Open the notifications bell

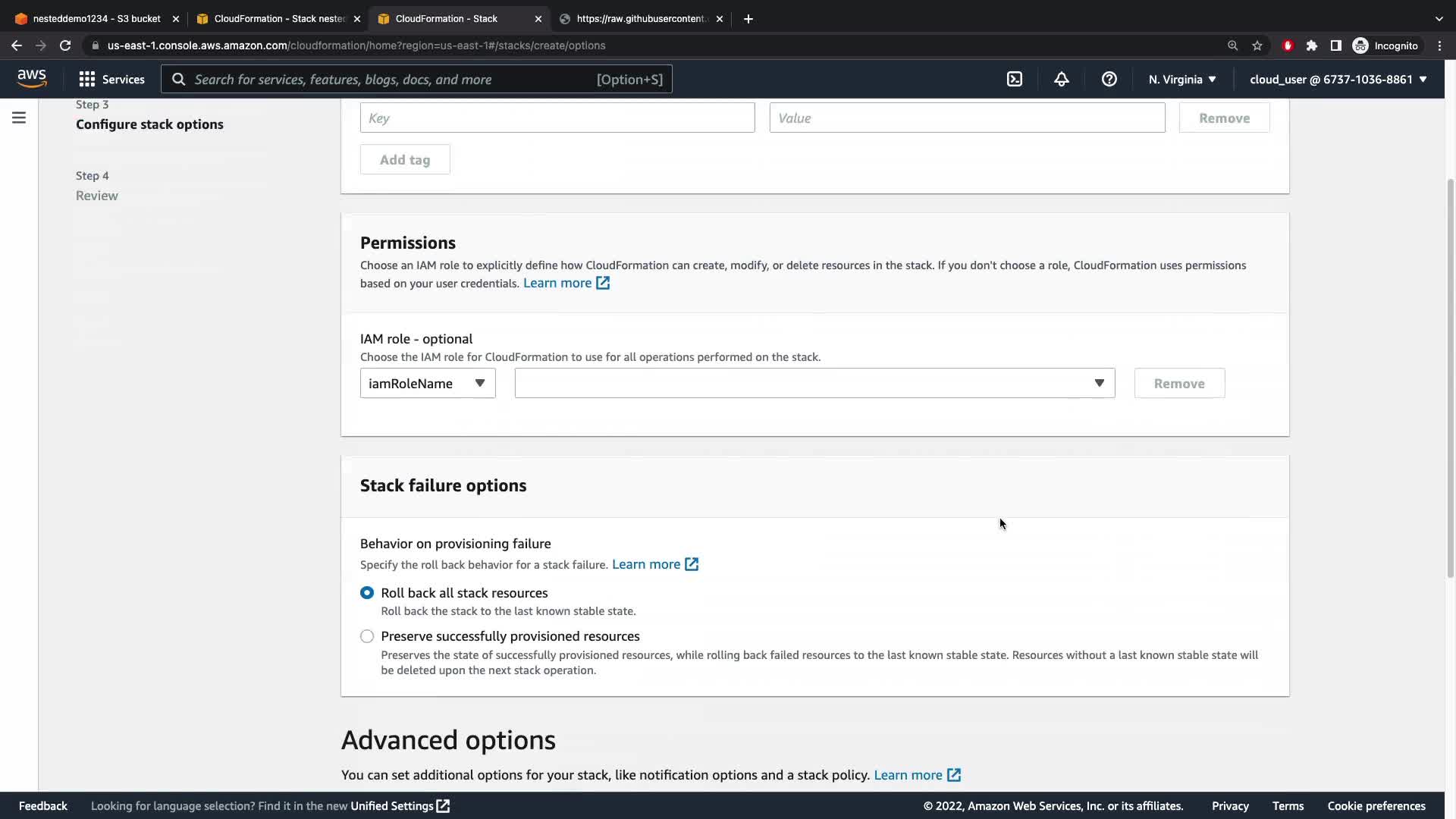pos(1062,80)
